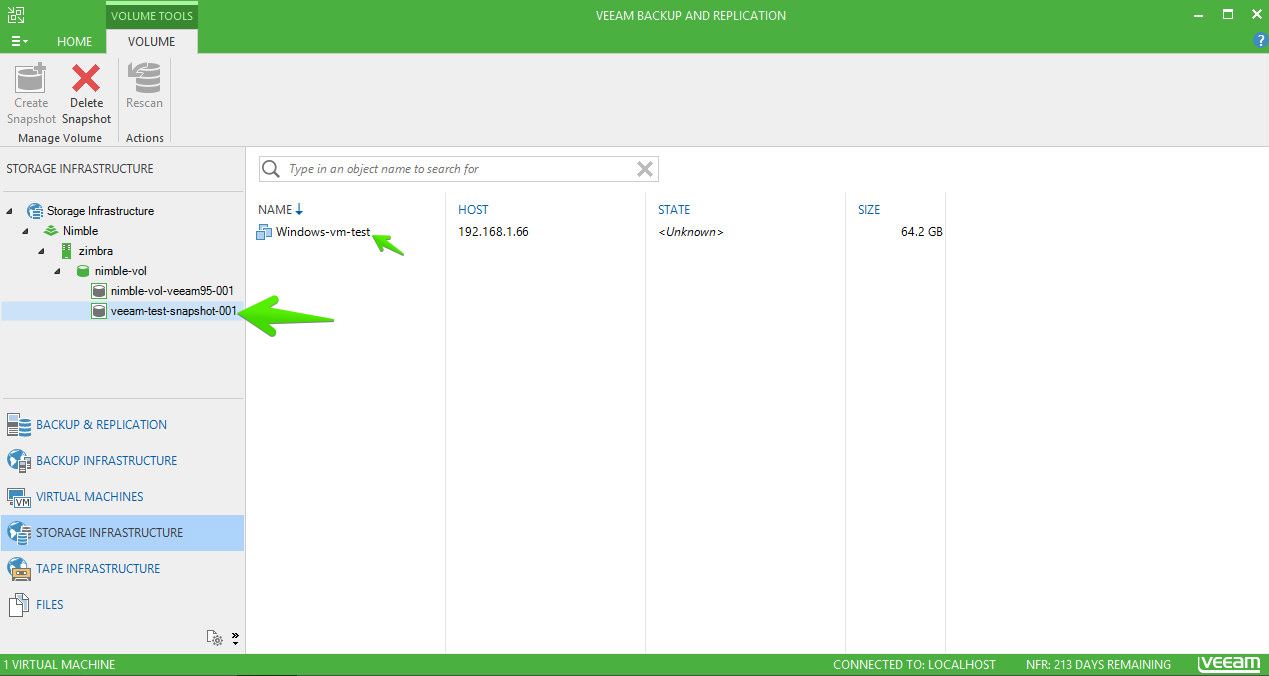Screen dimensions: 1269x676
Task: Click the application icon in title bar
Action: pos(14,15)
